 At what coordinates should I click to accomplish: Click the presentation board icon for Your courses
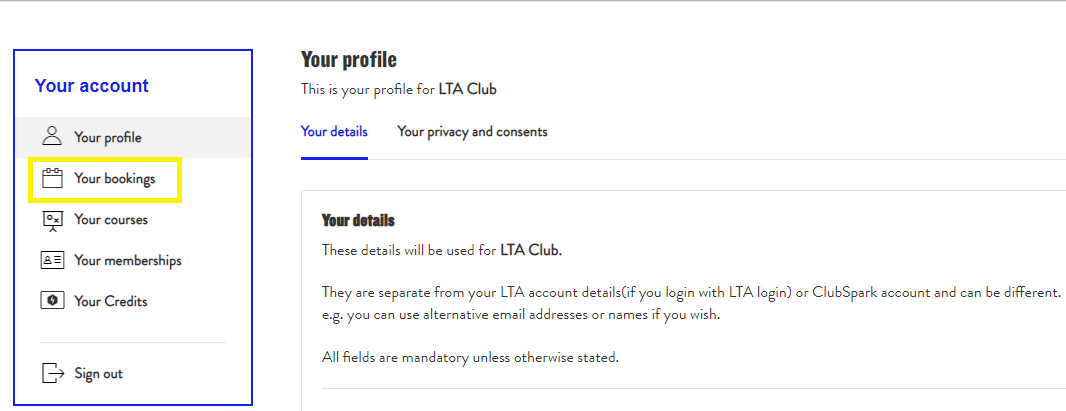[52, 221]
